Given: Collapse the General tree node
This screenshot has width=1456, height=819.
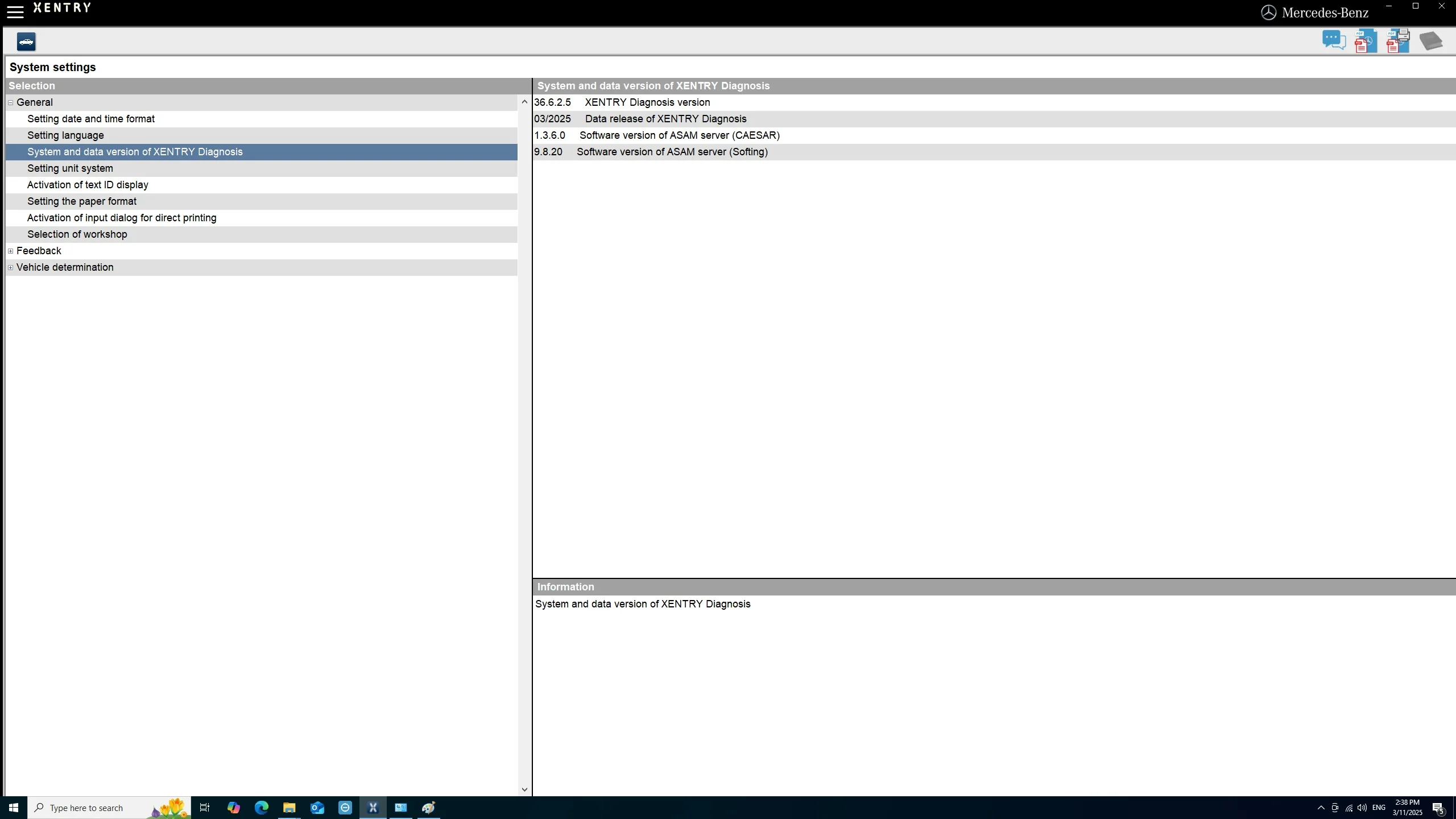Looking at the screenshot, I should click(x=11, y=102).
